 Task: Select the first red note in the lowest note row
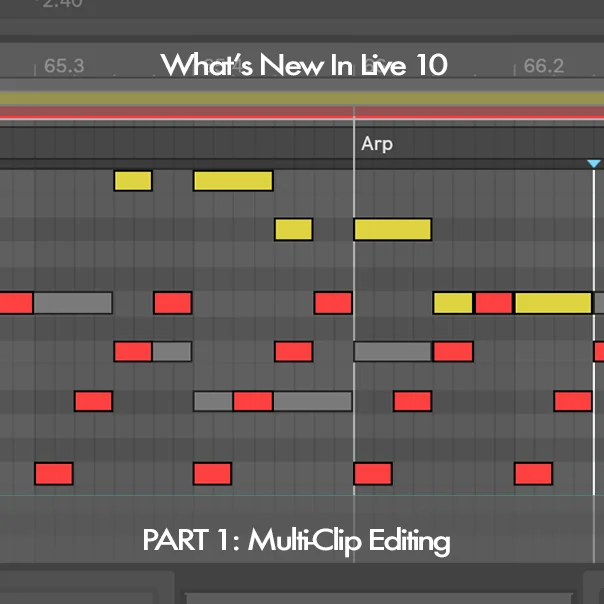pyautogui.click(x=54, y=474)
